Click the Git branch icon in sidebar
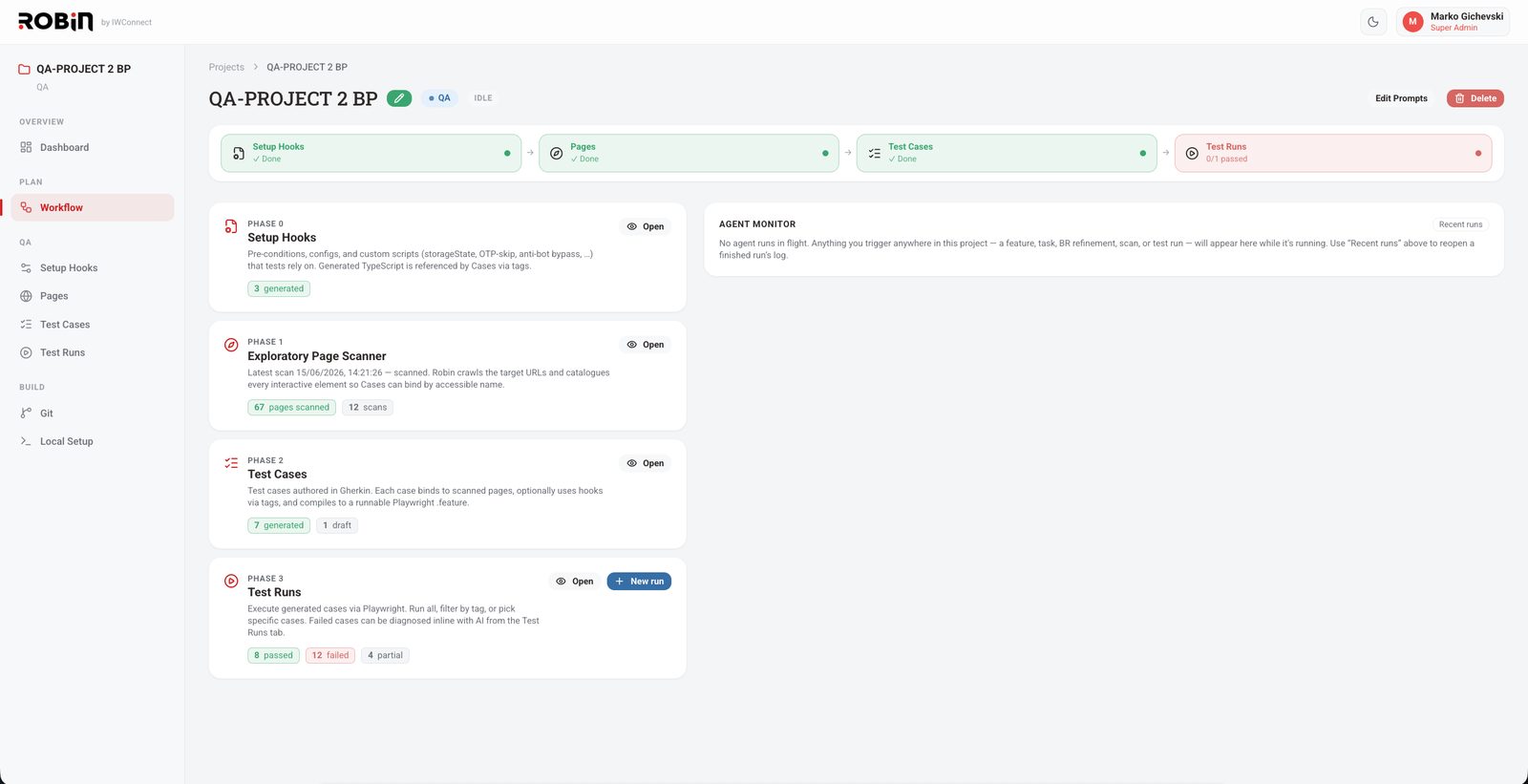 [x=26, y=413]
